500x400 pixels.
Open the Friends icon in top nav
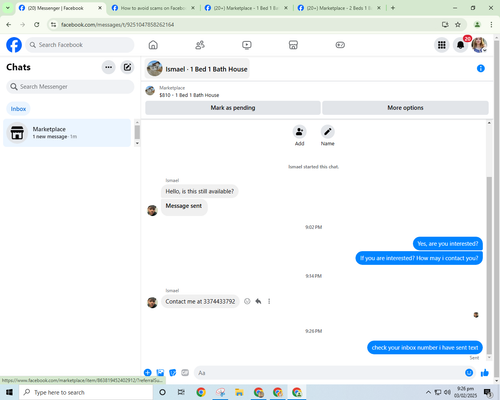tap(200, 45)
